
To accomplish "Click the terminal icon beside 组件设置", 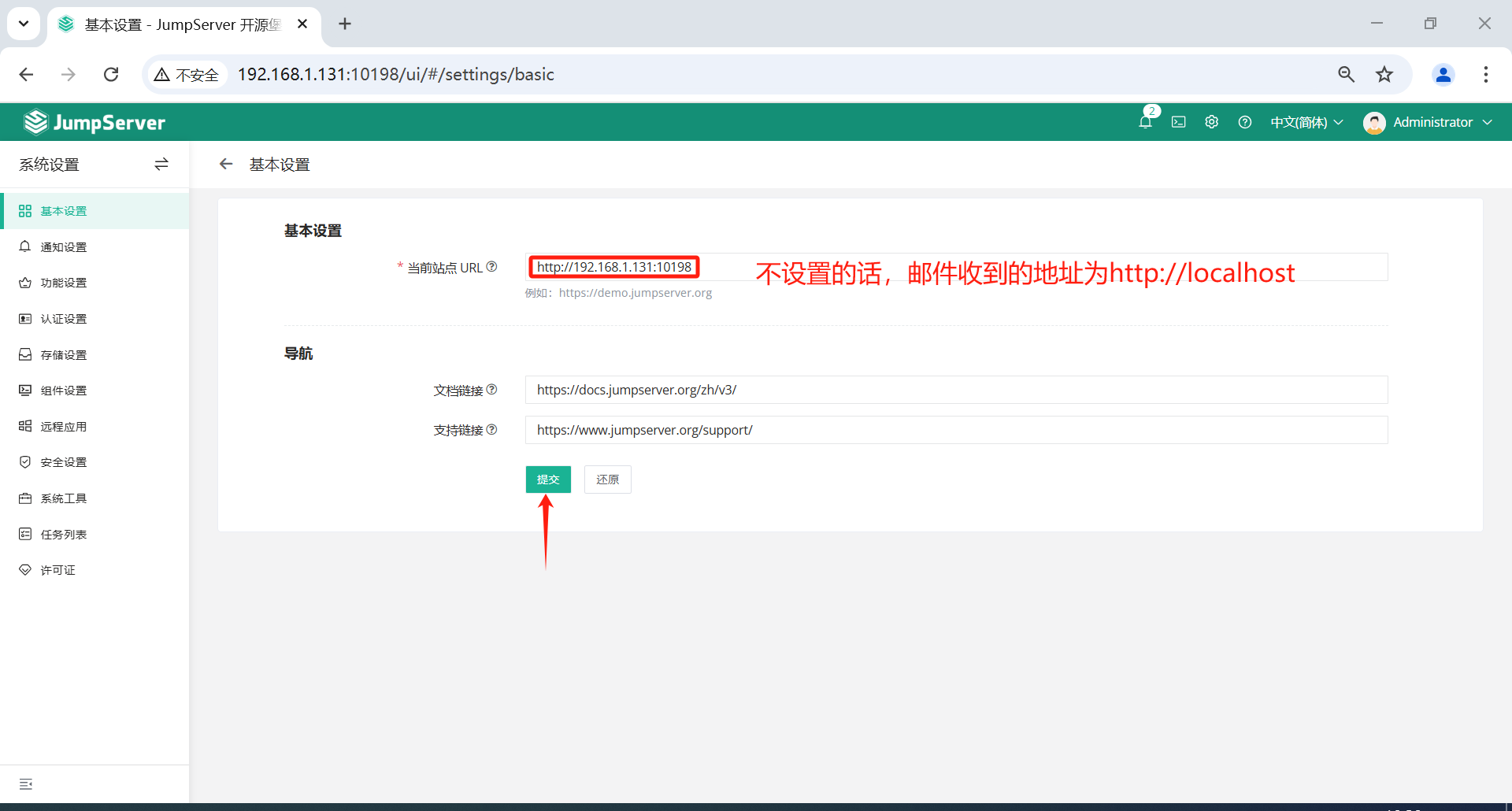I will click(x=25, y=391).
